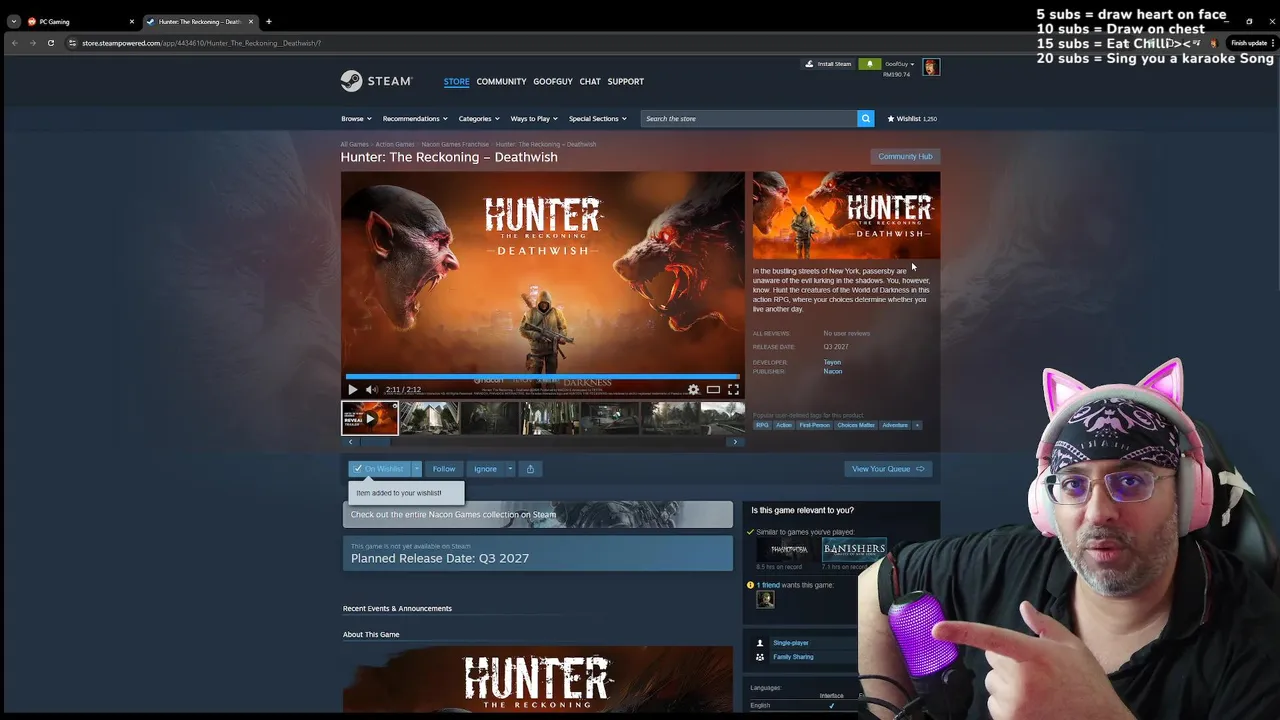Click the First-Person tag
This screenshot has width=1280, height=720.
tap(814, 425)
